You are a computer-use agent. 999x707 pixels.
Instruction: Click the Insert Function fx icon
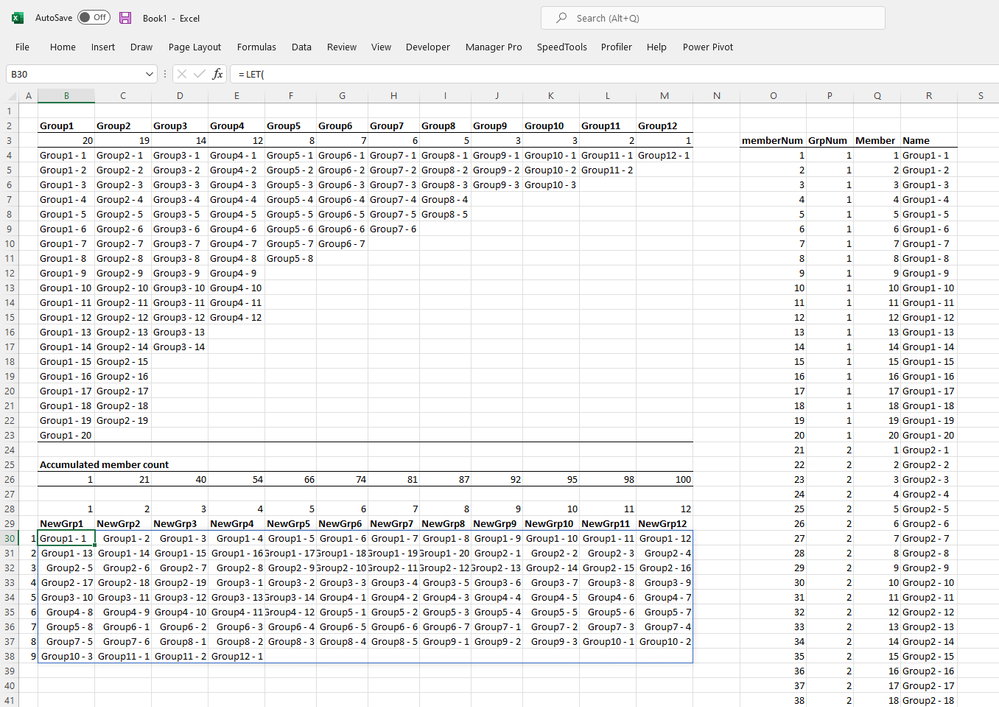point(217,74)
